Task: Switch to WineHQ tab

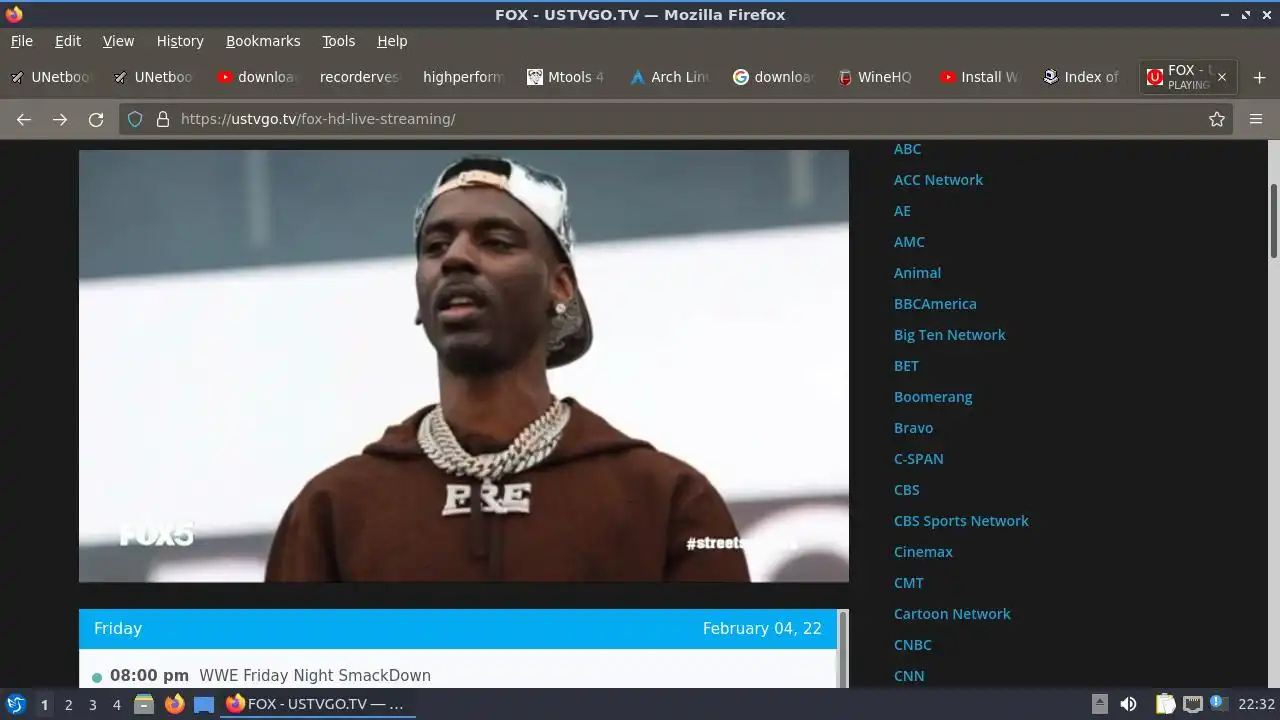Action: tap(876, 77)
